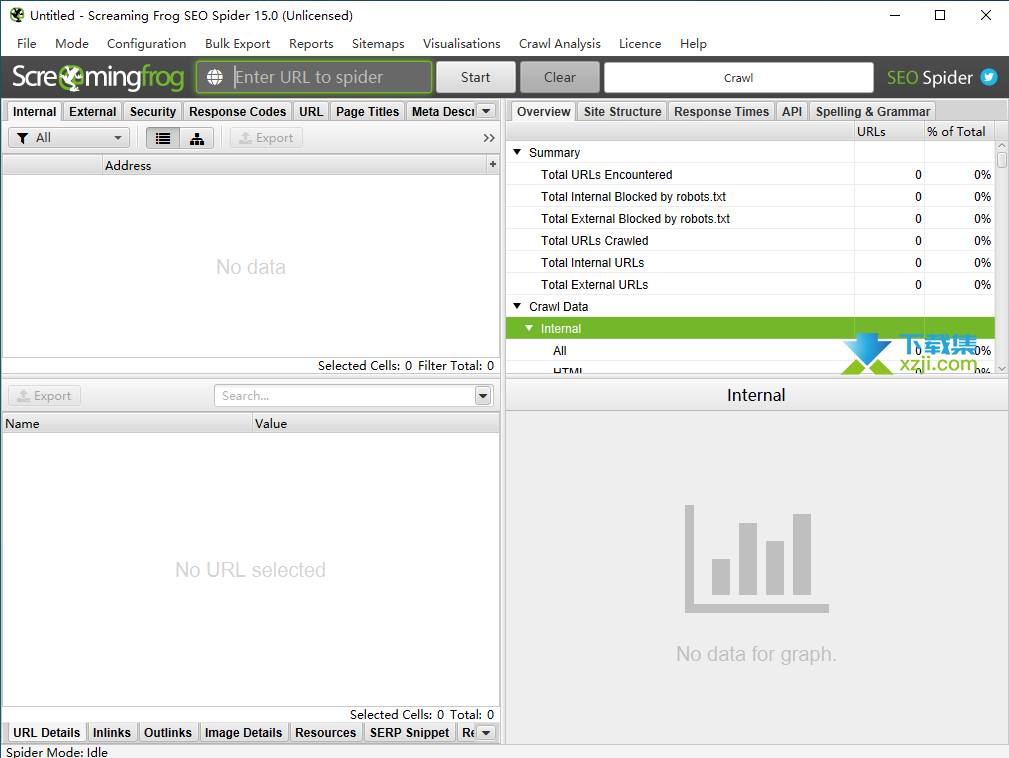Select the Response Times tab
1009x758 pixels.
(x=721, y=111)
